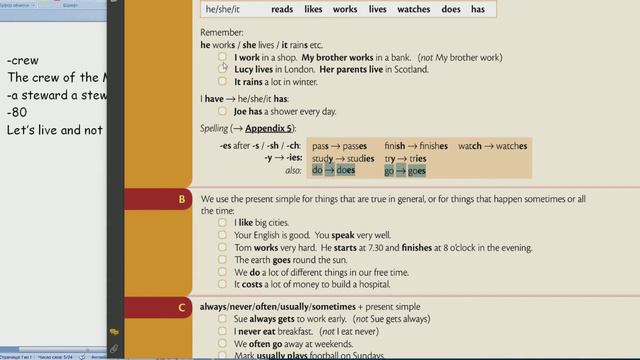This screenshot has width=640, height=360.
Task: Click the "Remember:" heading text
Action: (222, 33)
